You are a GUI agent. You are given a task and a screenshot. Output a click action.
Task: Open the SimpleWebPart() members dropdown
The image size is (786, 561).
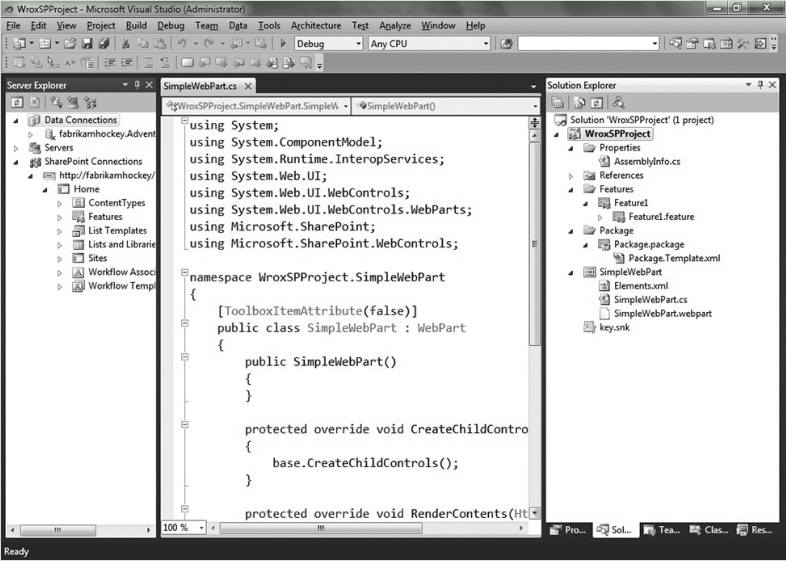[x=535, y=106]
